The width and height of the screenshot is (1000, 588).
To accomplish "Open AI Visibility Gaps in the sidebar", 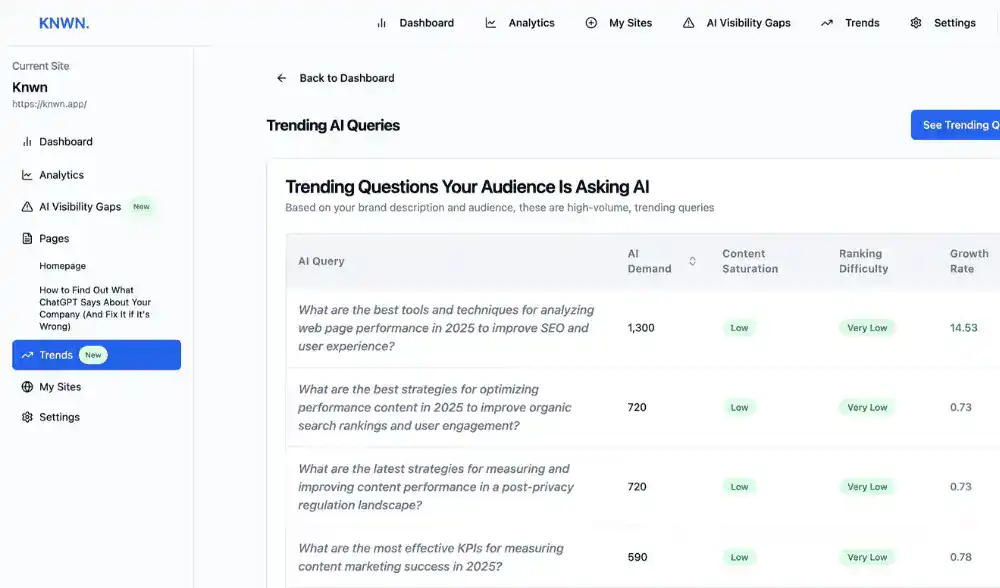I will (x=80, y=207).
